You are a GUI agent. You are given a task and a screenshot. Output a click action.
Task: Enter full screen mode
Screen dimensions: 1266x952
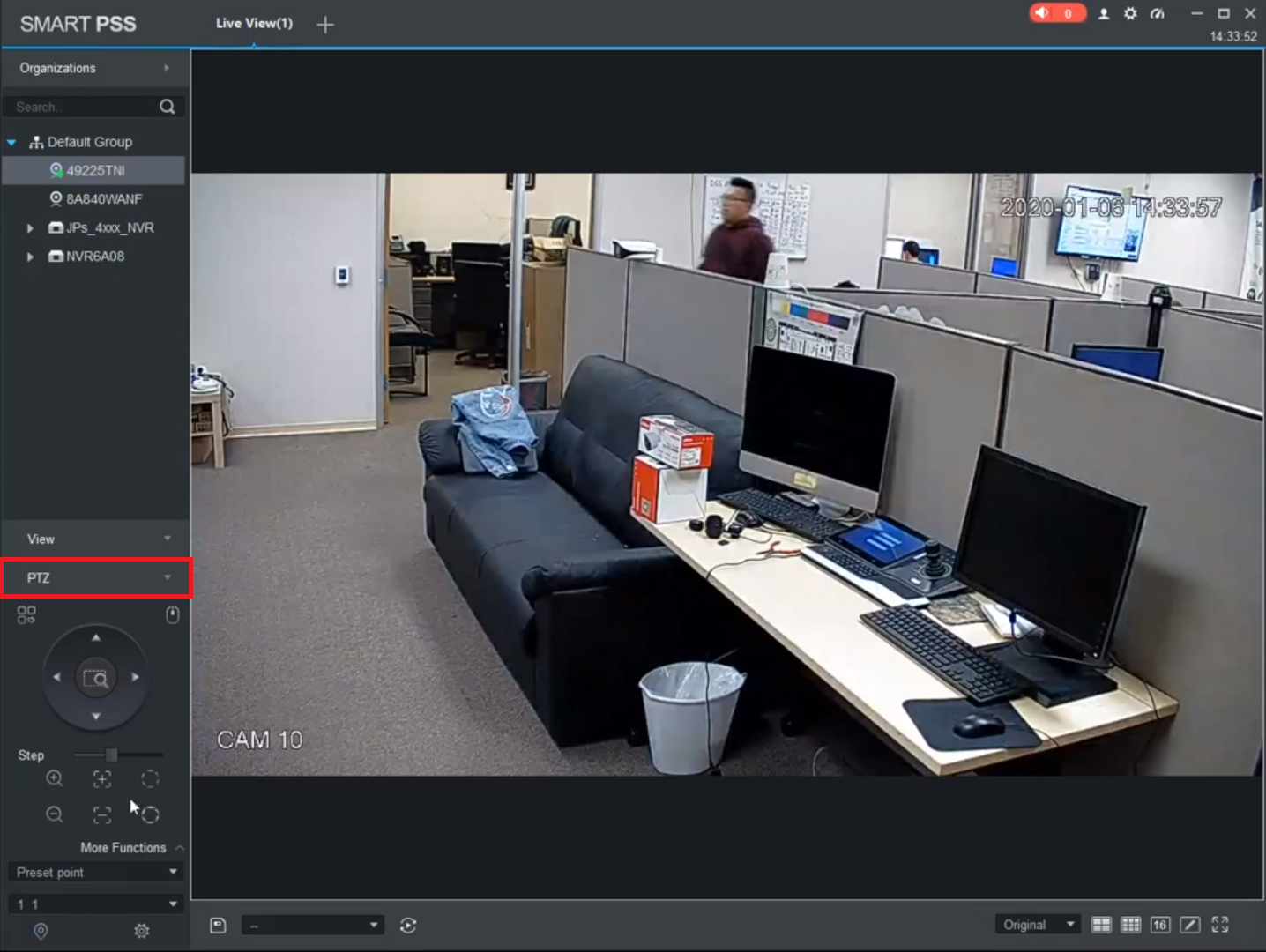(x=1220, y=925)
